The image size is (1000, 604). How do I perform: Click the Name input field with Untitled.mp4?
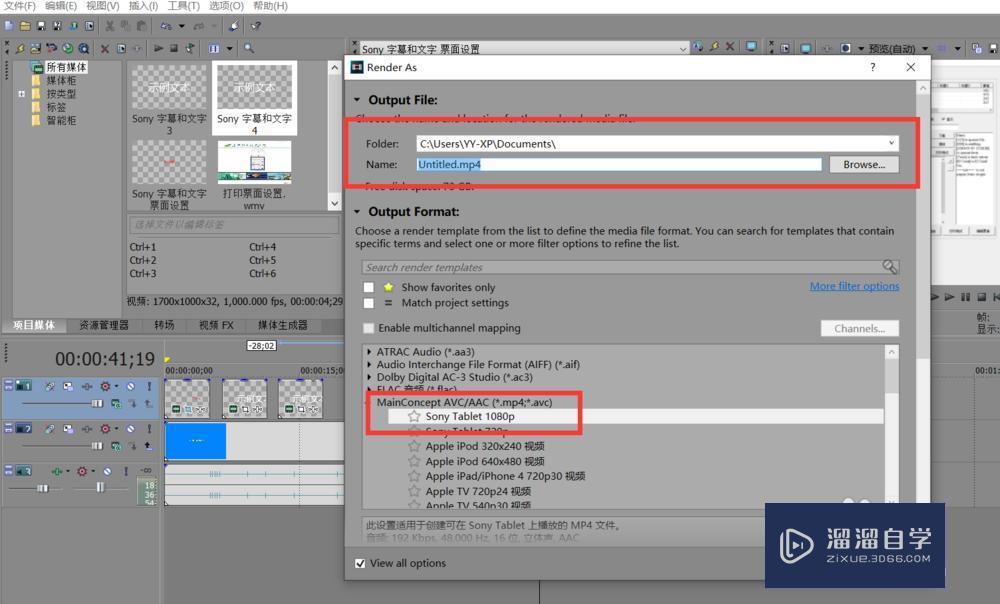619,165
